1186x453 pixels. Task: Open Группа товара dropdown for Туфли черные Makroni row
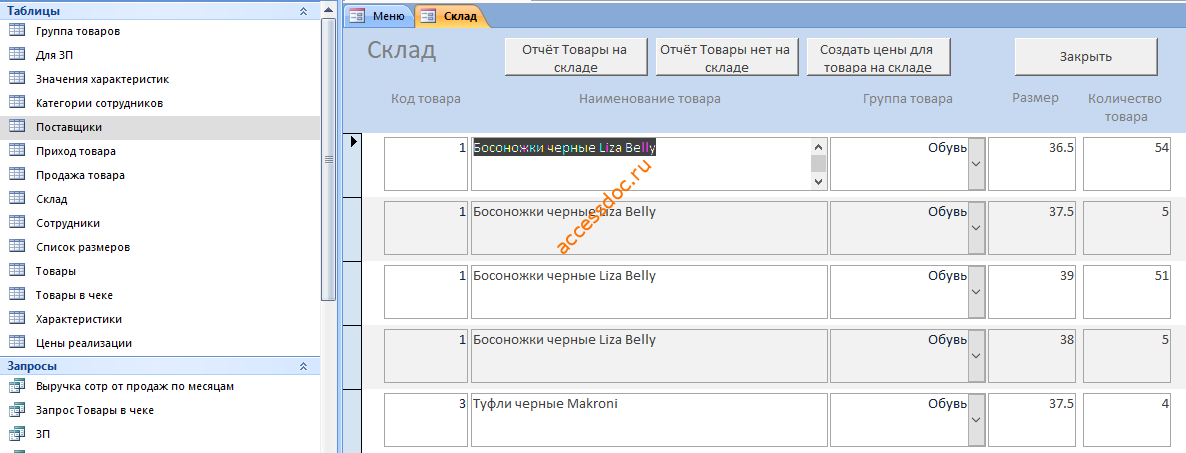pyautogui.click(x=976, y=420)
